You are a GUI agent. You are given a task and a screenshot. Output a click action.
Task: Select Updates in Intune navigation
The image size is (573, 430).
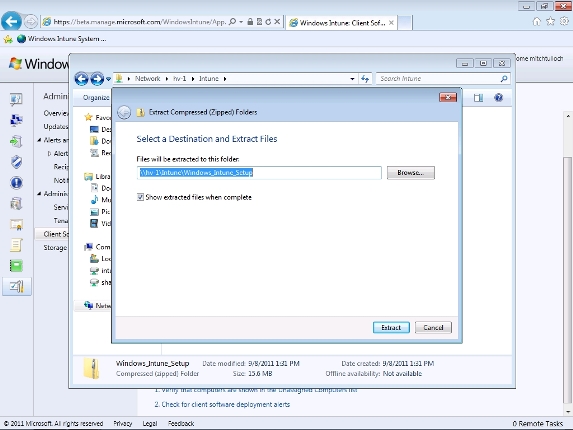coord(56,126)
